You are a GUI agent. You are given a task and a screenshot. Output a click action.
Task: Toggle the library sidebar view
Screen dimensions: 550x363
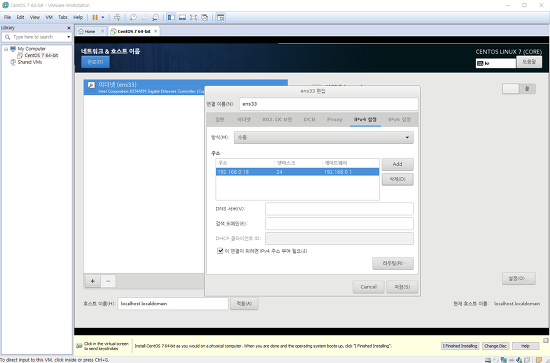[x=171, y=17]
